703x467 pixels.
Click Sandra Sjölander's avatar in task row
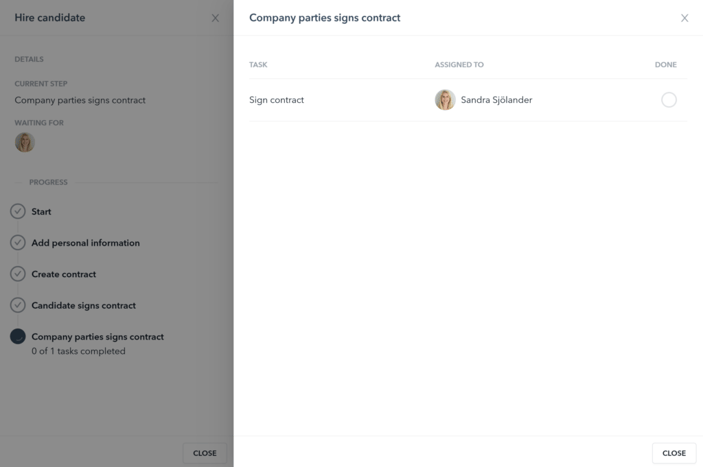tap(445, 99)
